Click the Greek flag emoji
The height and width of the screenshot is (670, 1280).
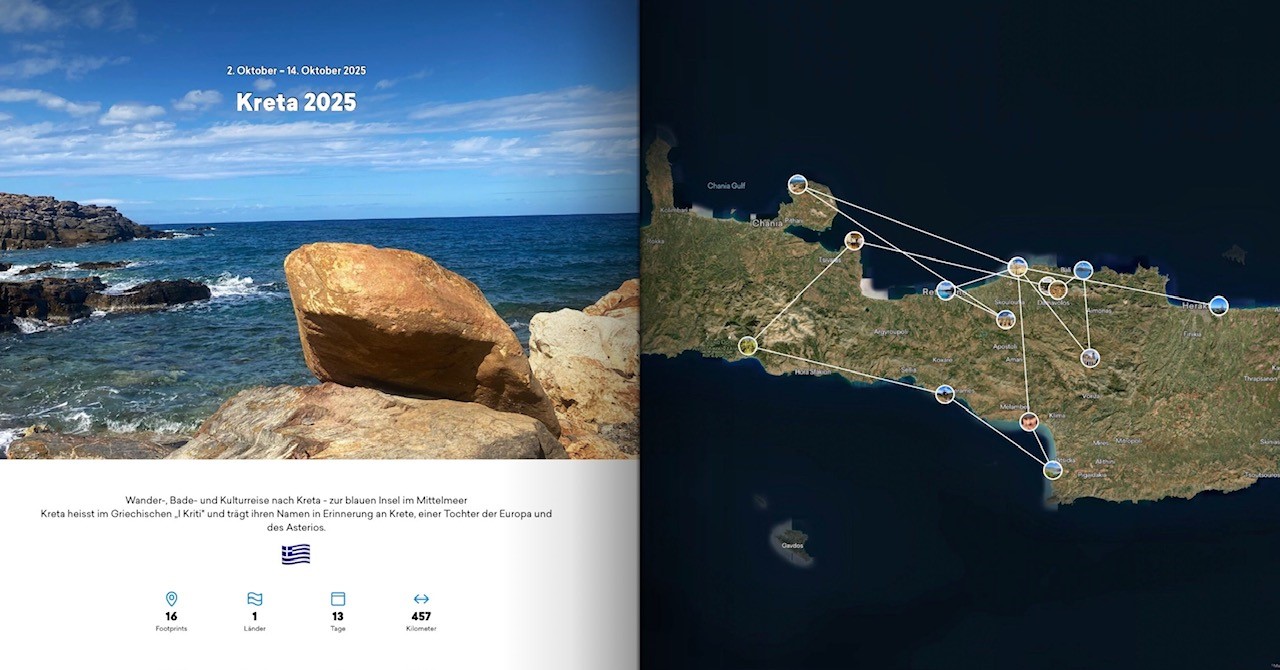coord(296,554)
